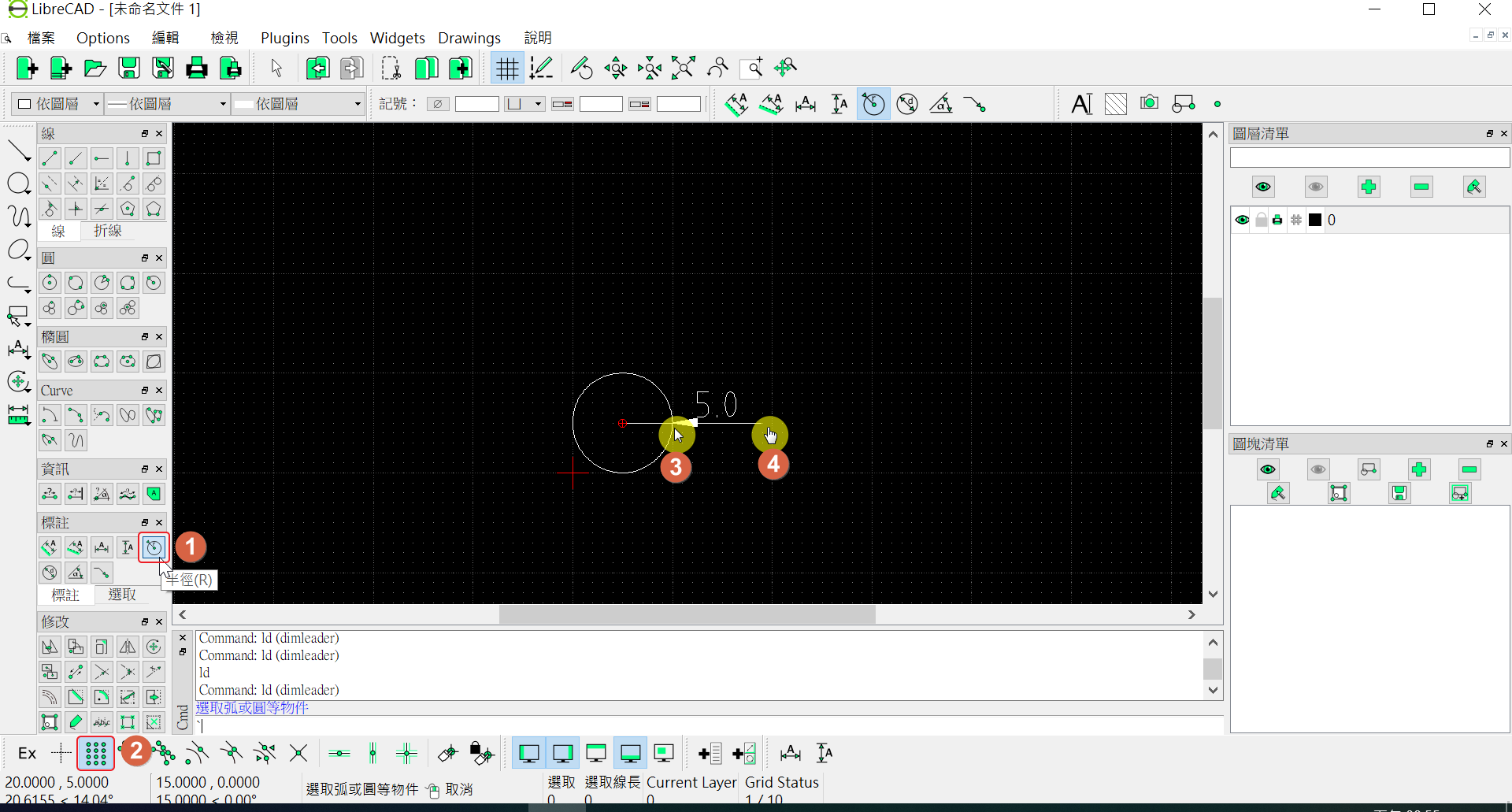Float the 圖層清單 panel
Image resolution: width=1512 pixels, height=812 pixels.
click(x=1490, y=134)
